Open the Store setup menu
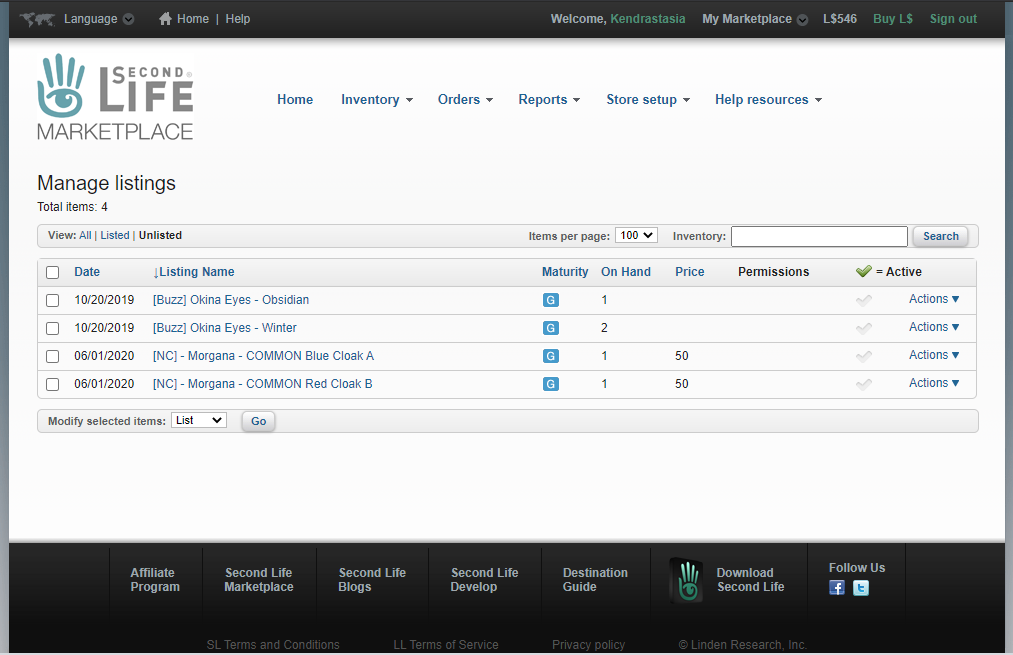This screenshot has height=655, width=1013. pyautogui.click(x=648, y=99)
